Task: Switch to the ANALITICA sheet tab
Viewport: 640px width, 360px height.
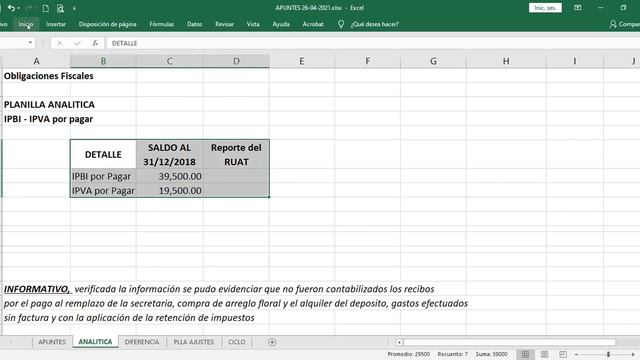Action: coord(95,342)
